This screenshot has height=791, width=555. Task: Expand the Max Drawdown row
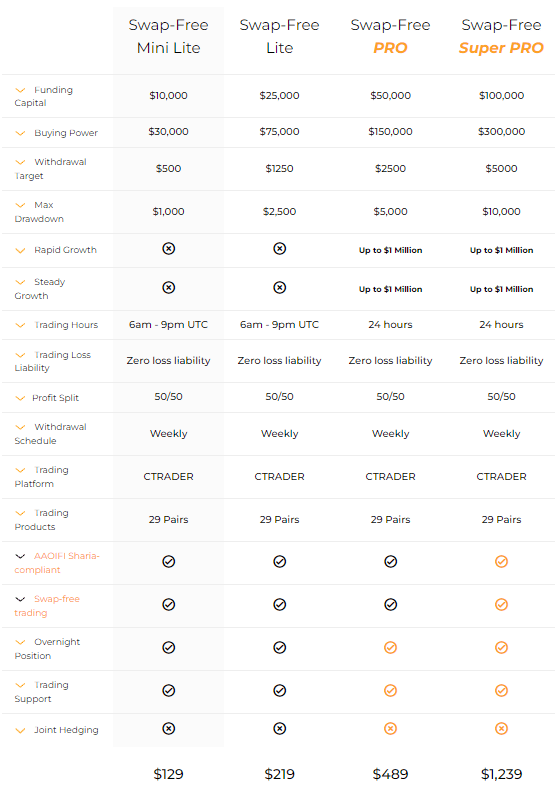[20, 205]
